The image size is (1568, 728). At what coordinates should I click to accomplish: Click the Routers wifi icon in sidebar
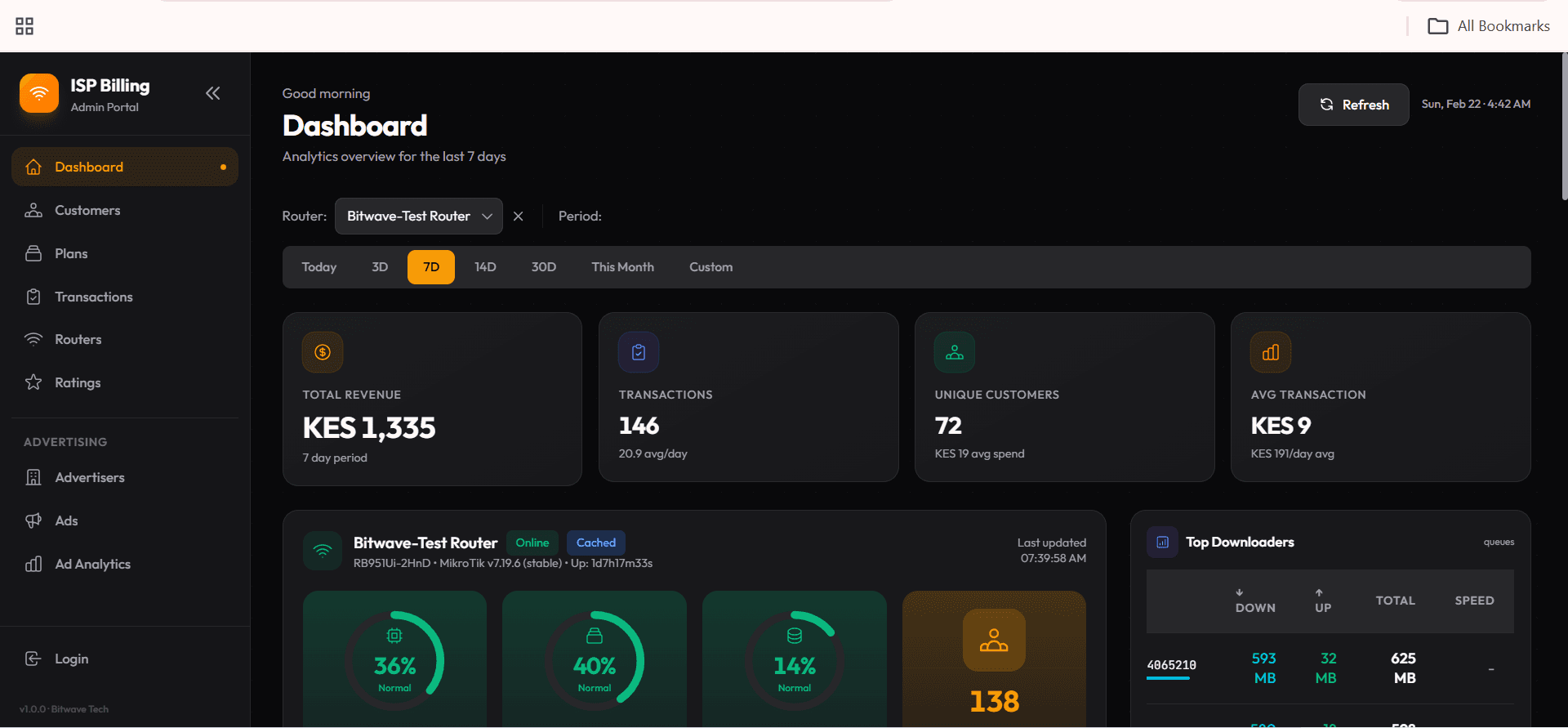click(x=33, y=339)
